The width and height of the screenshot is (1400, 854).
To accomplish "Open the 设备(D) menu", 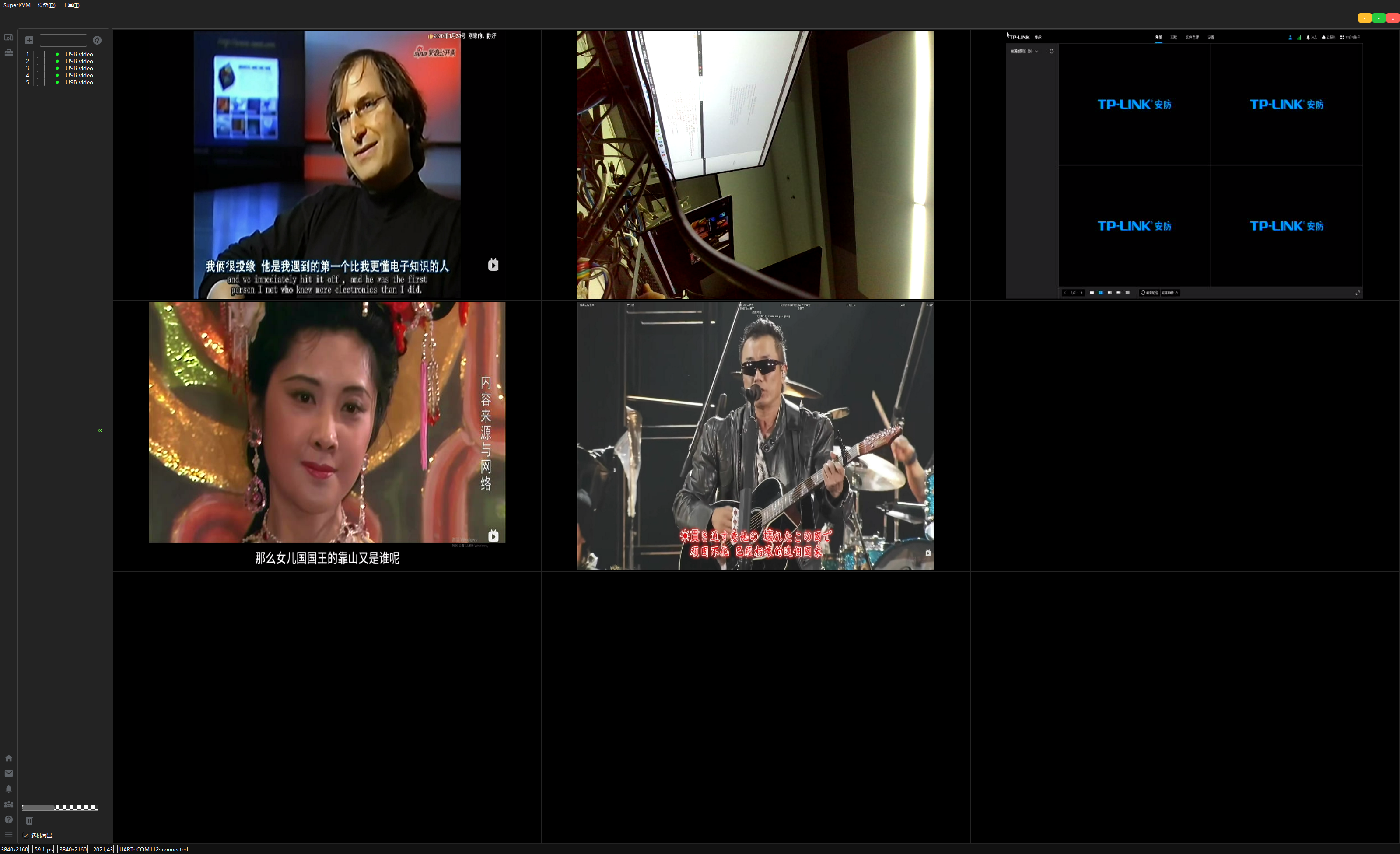I will [x=46, y=5].
